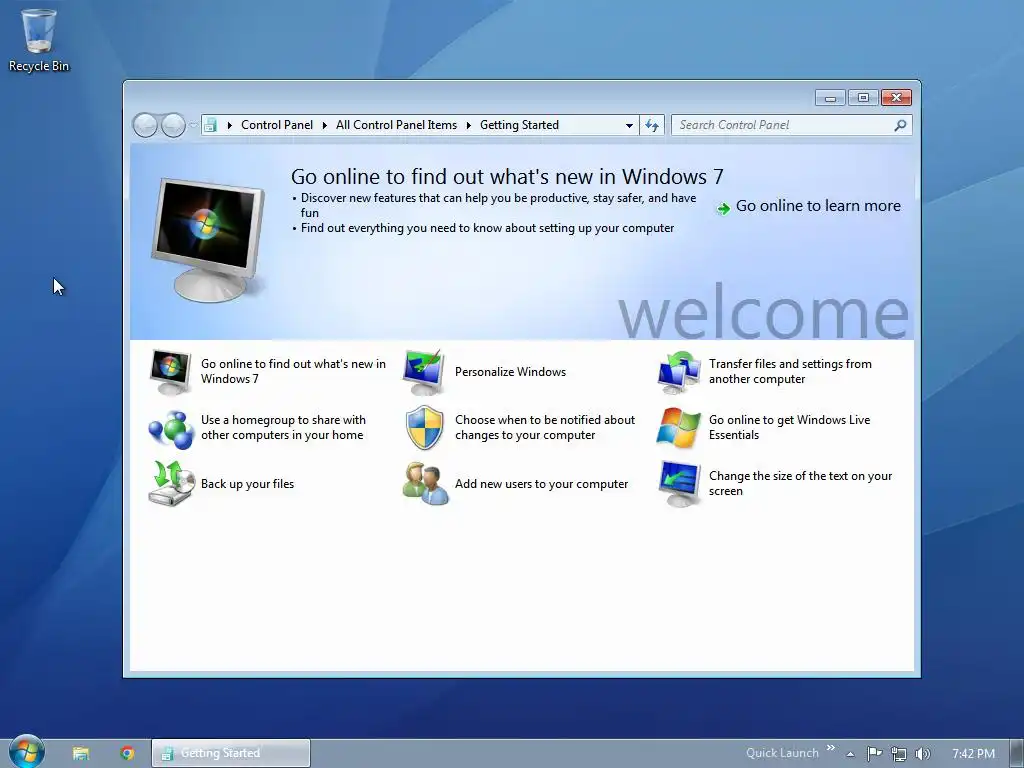Viewport: 1024px width, 768px height.
Task: Open 'Go online to find out what's new in Windows 7'
Action: [x=293, y=371]
